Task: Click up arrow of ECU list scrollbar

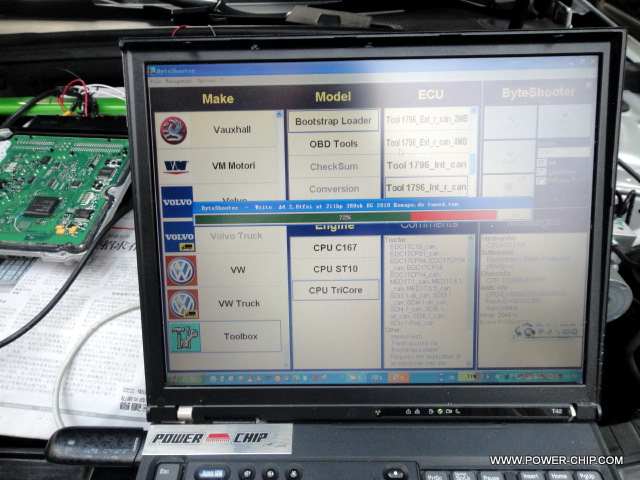Action: 474,111
